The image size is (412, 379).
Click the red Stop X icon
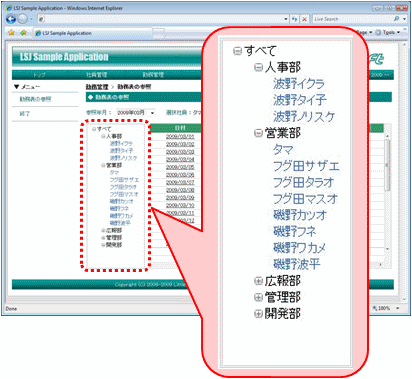[304, 19]
